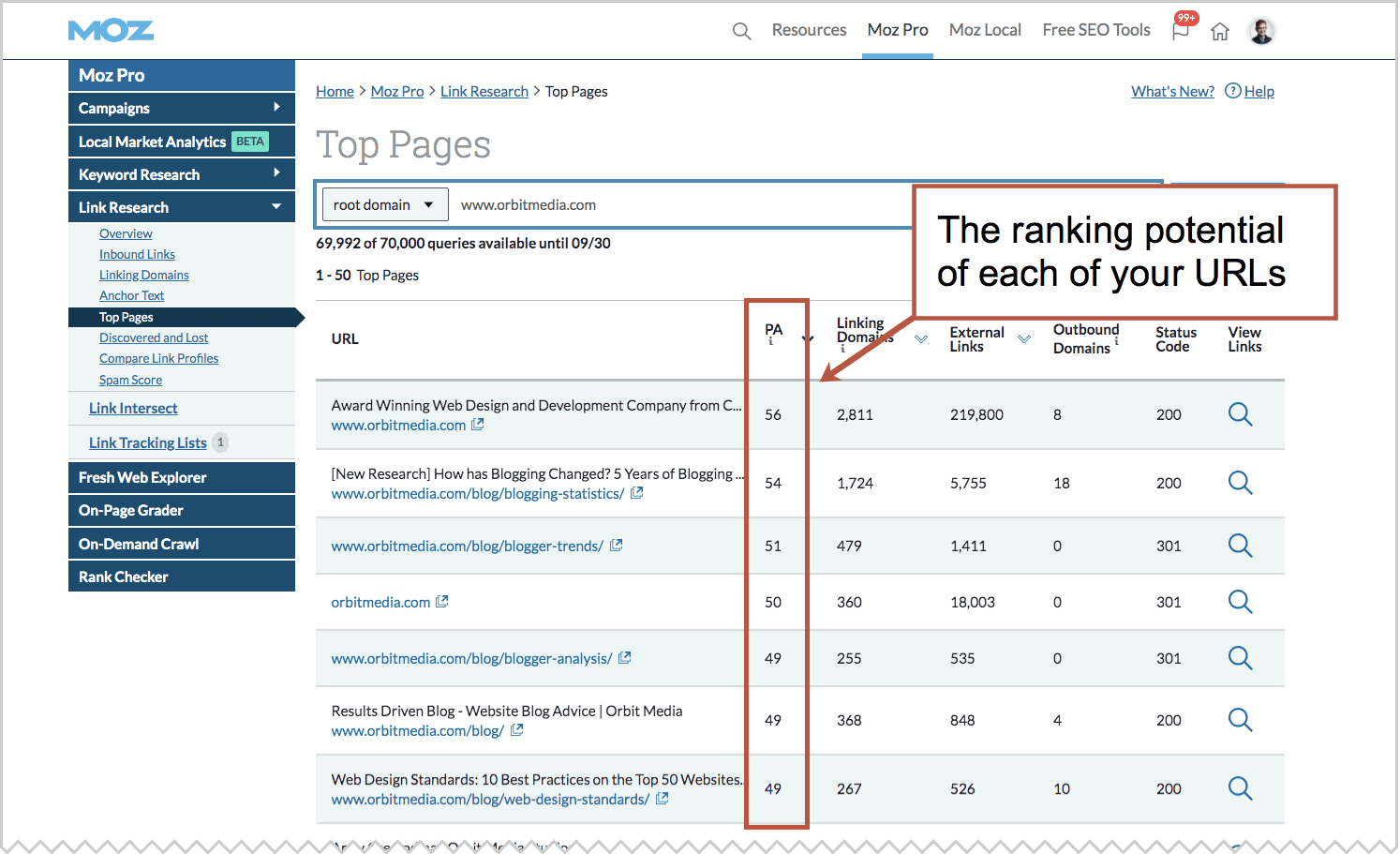Screen dimensions: 1400x854
Task: Open external link icon for web-design-standards URL
Action: tap(663, 799)
